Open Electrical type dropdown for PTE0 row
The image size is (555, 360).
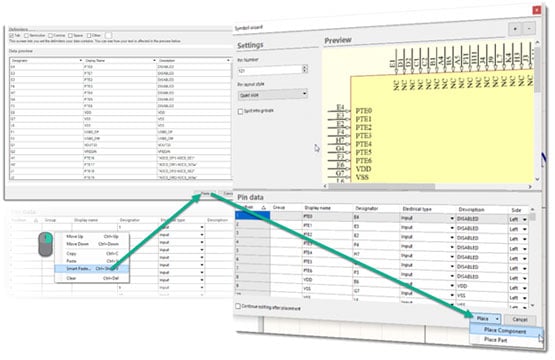[x=452, y=219]
